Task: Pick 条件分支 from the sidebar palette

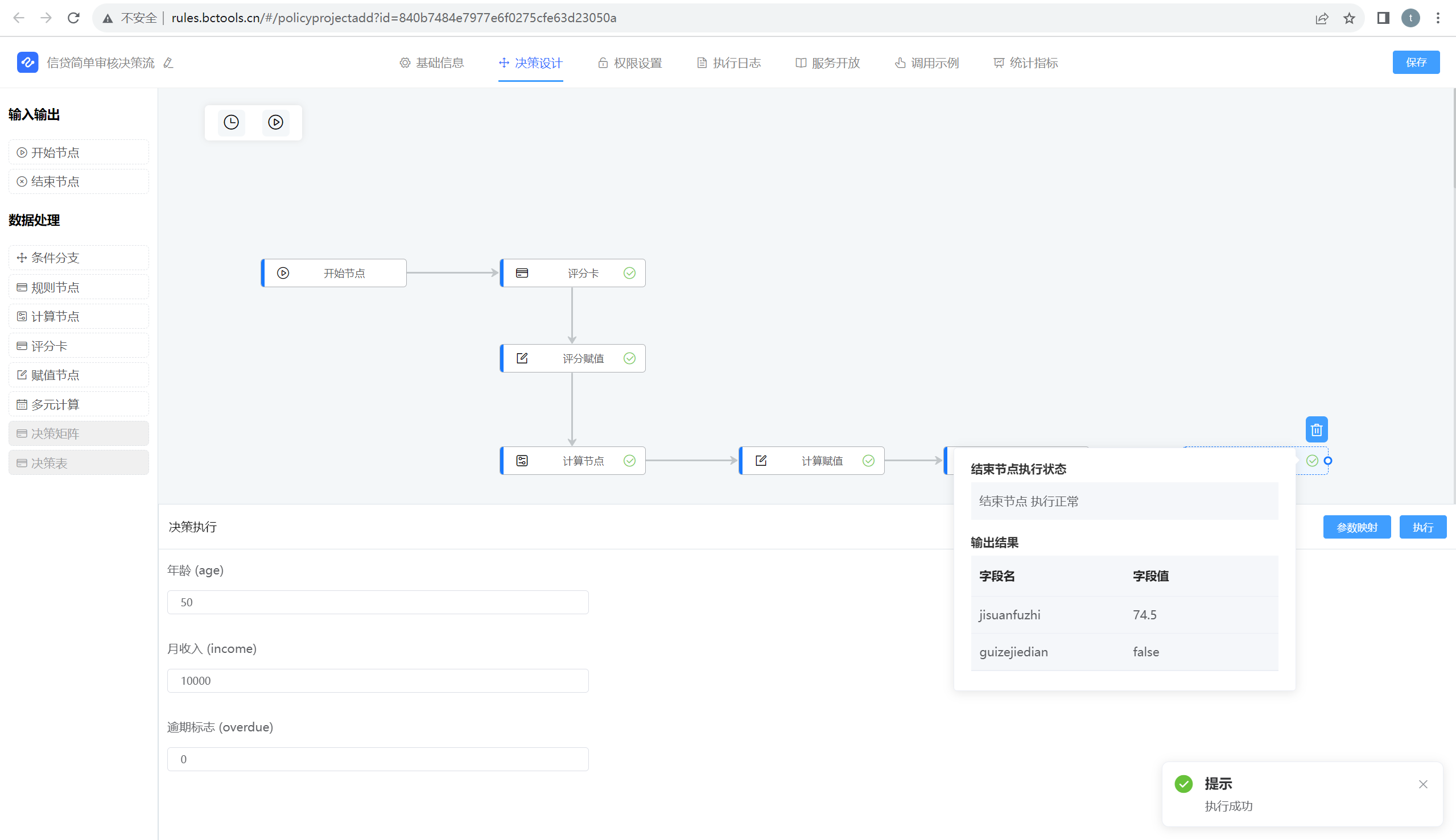Action: click(x=79, y=258)
